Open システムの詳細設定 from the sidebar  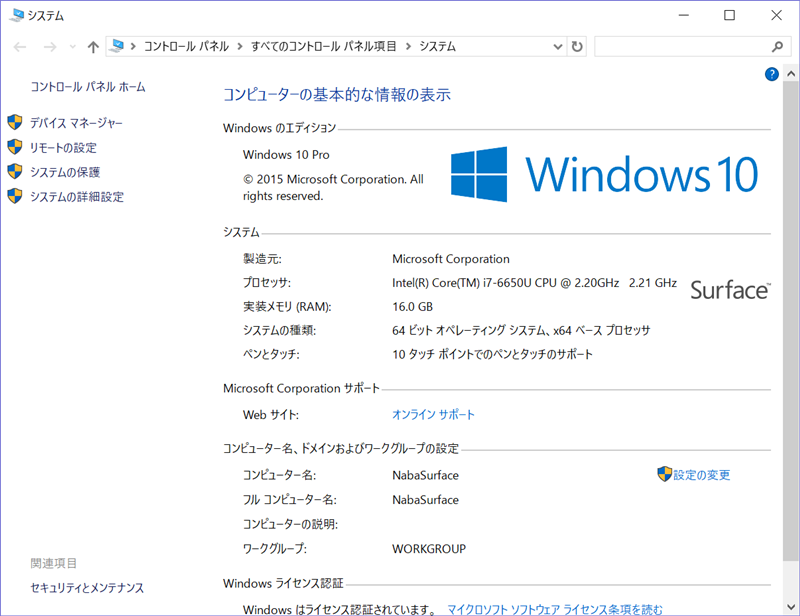point(77,197)
